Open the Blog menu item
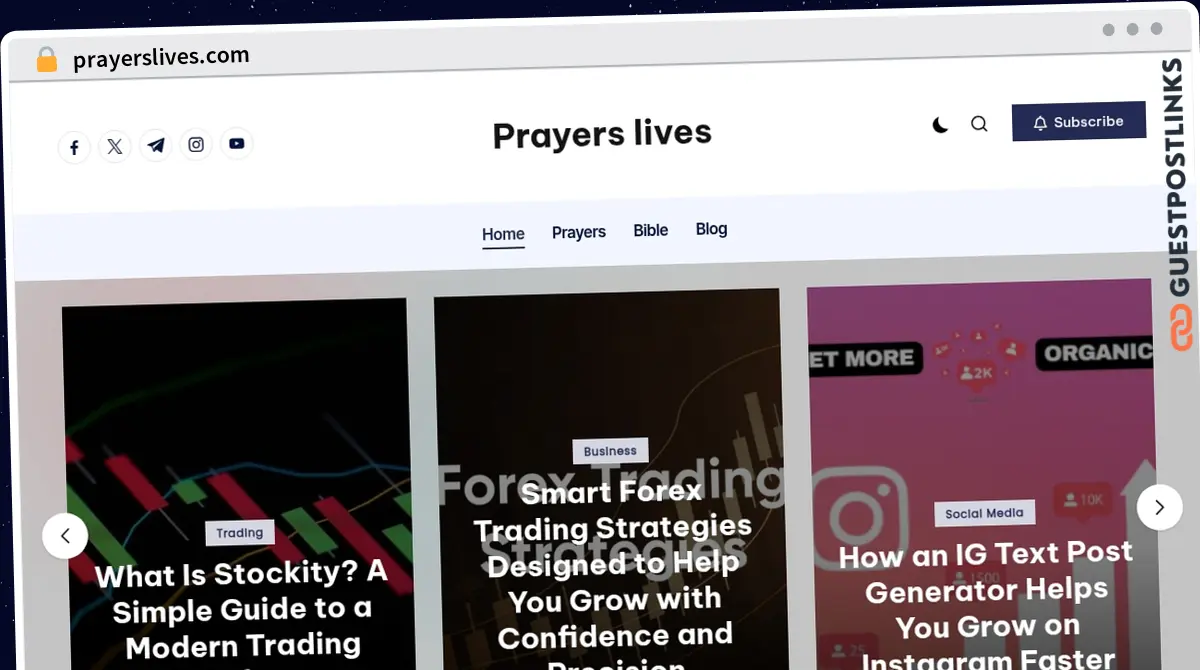The height and width of the screenshot is (670, 1200). (x=712, y=229)
